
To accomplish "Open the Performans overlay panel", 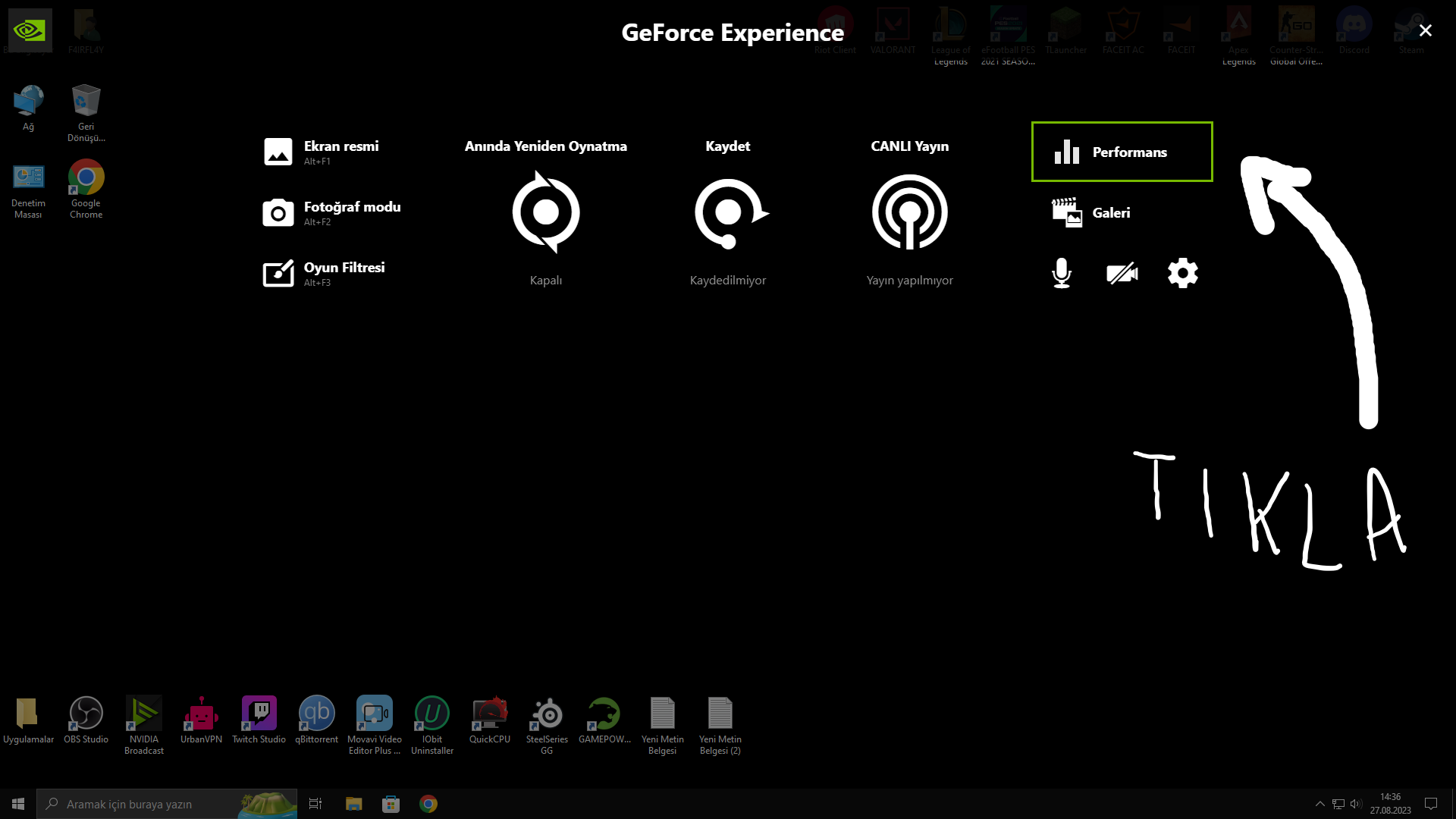I will 1122,152.
